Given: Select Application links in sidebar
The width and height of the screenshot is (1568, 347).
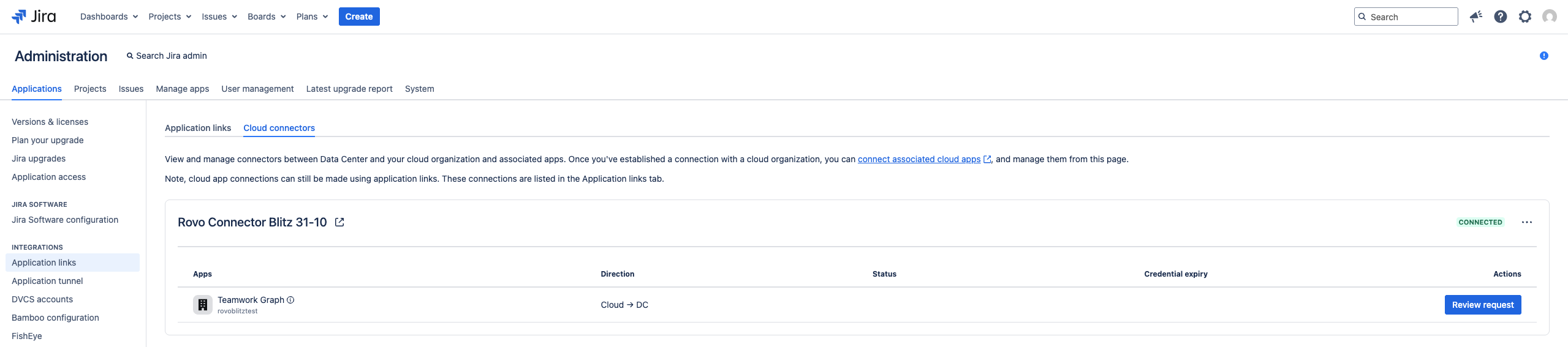Looking at the screenshot, I should tap(72, 263).
